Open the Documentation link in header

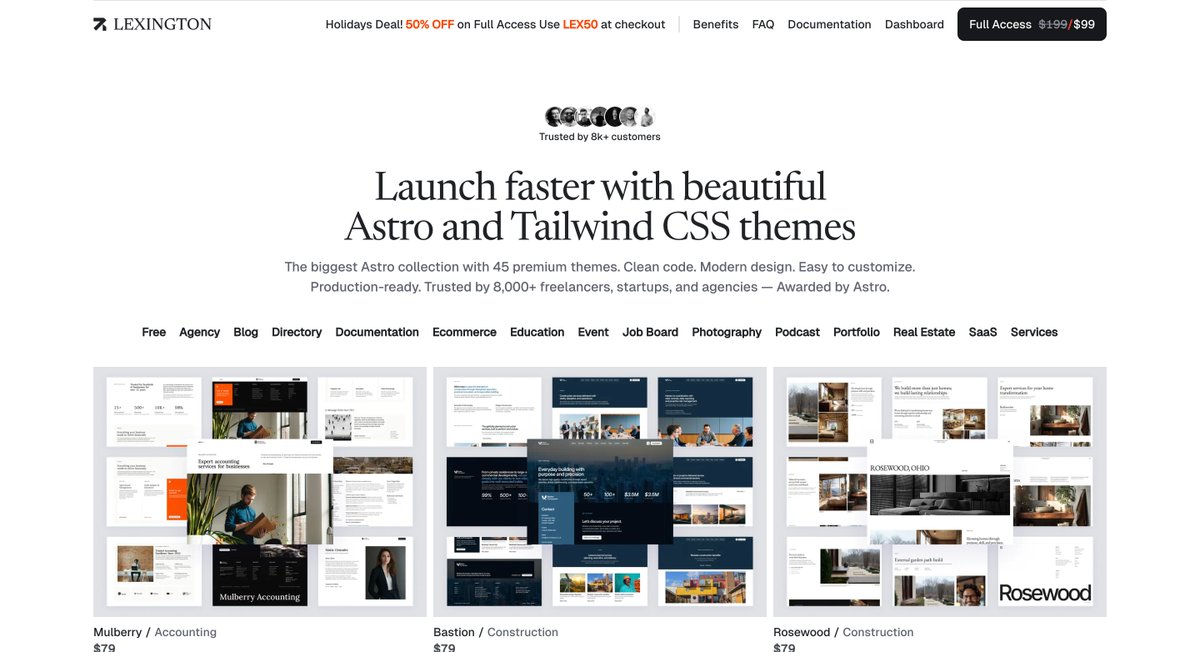click(829, 24)
